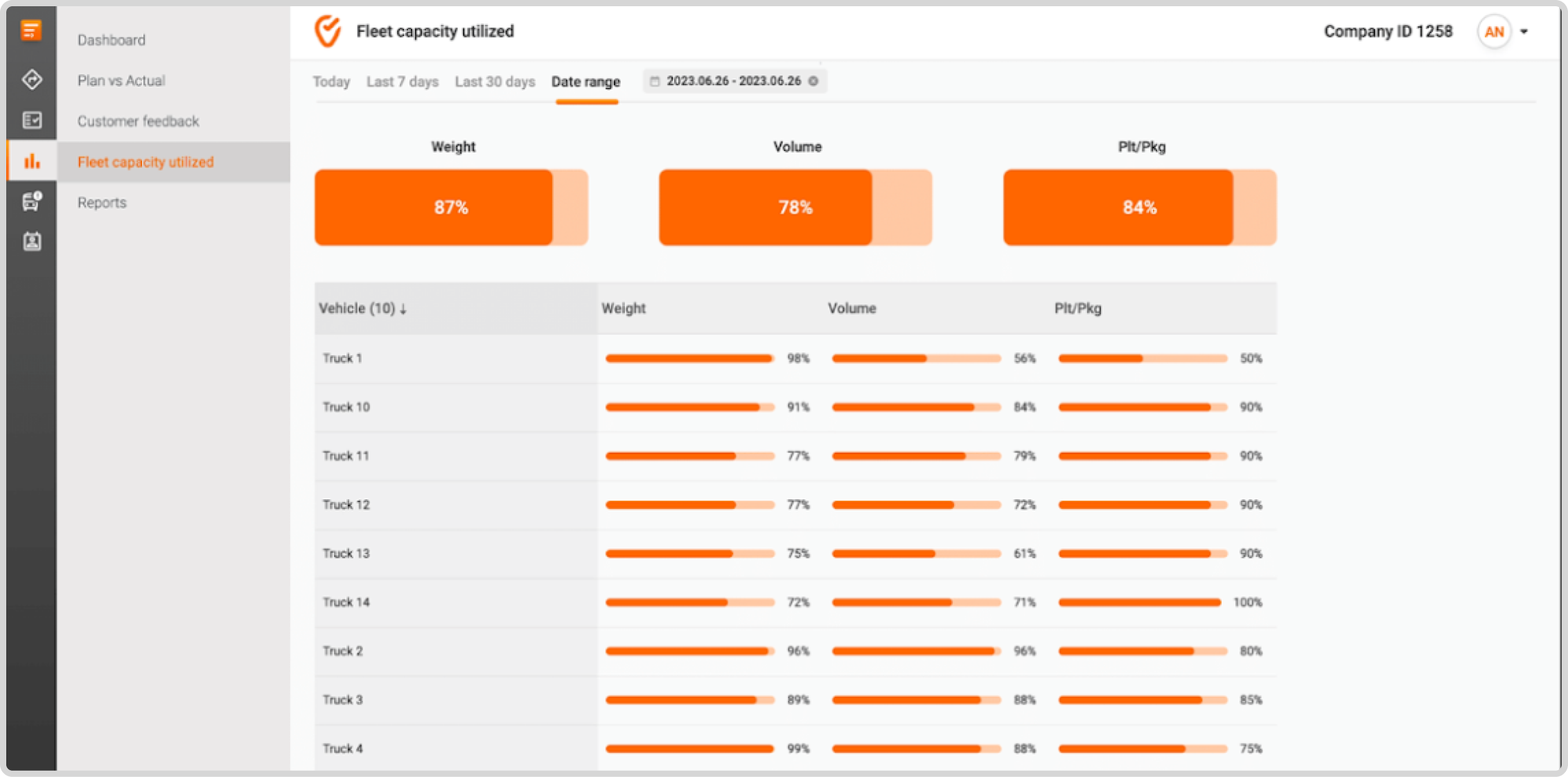Click Truck 10 volume bar at 84%
Viewport: 1568px width, 777px height.
(917, 407)
